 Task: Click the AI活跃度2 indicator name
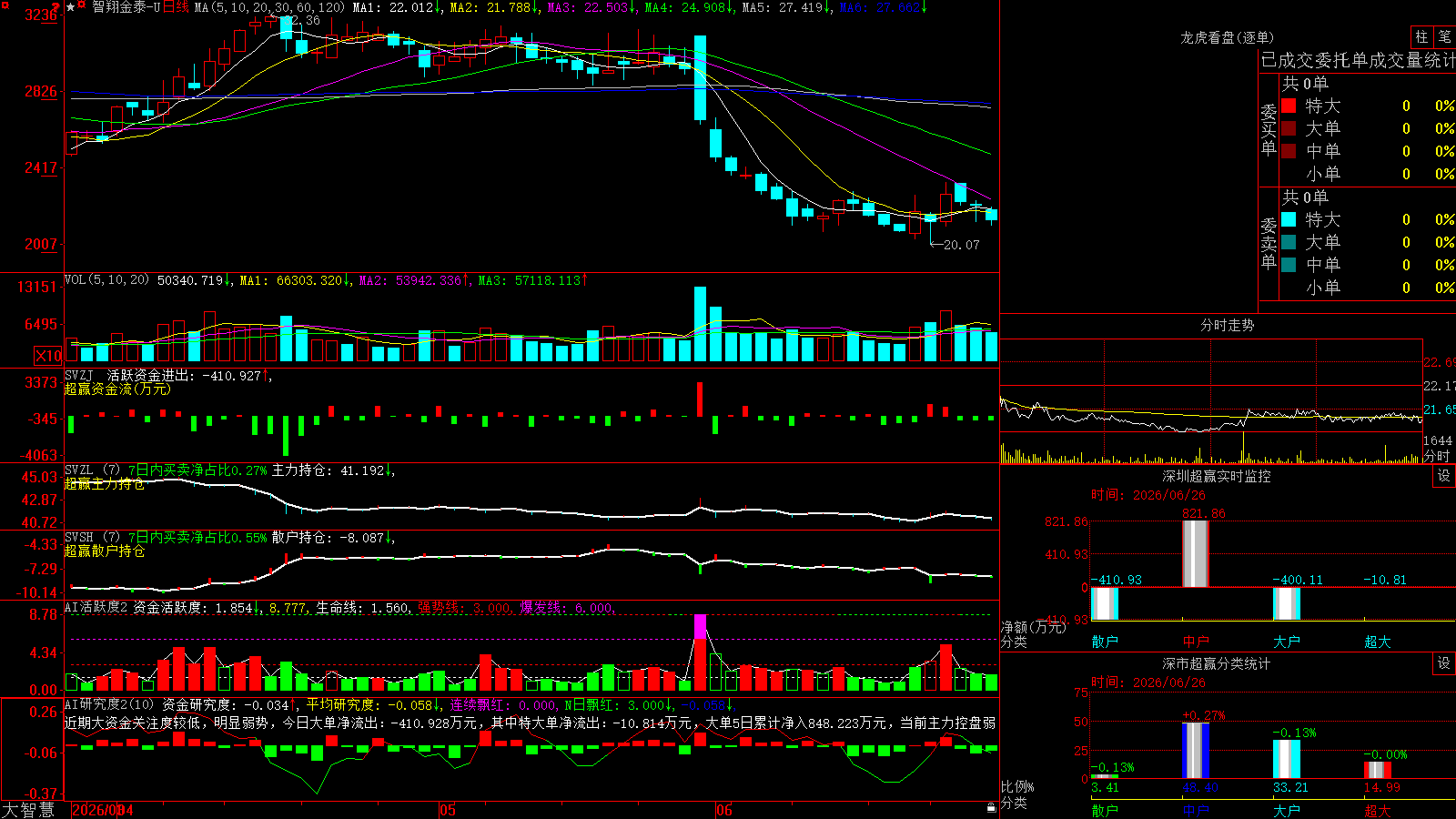point(96,607)
